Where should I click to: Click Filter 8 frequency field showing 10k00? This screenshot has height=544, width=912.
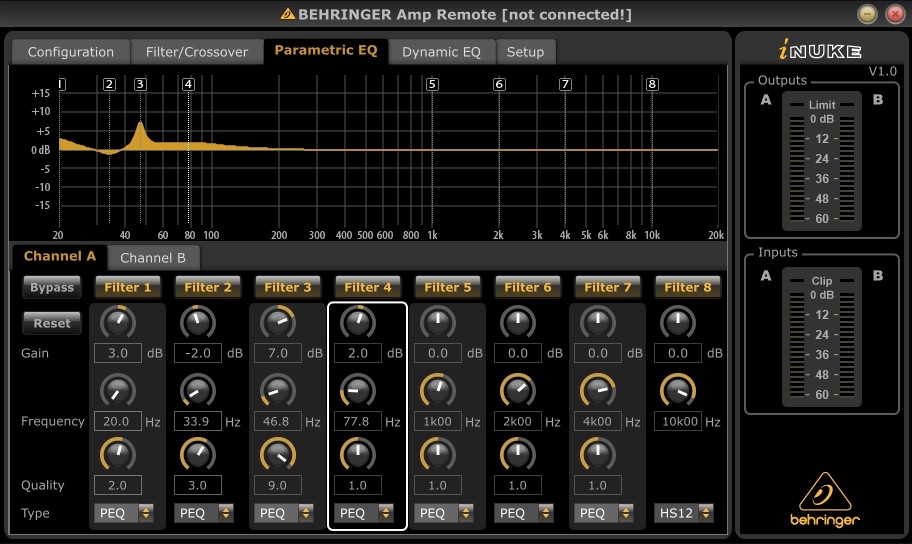[678, 421]
